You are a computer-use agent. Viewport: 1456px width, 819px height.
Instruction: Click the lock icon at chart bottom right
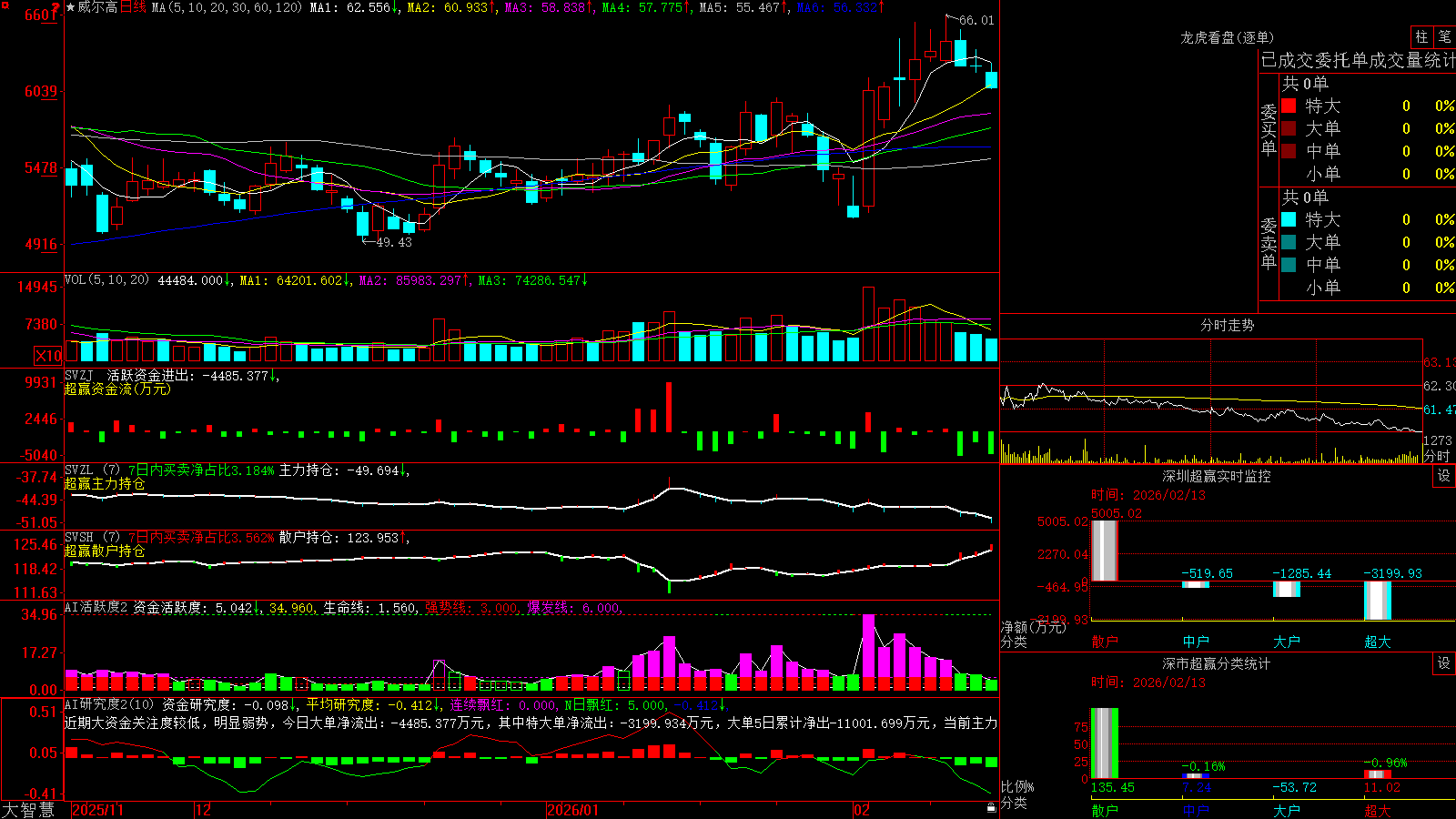991,807
